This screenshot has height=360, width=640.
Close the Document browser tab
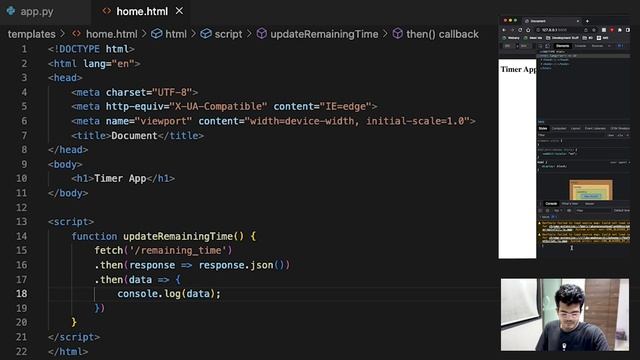click(x=578, y=21)
